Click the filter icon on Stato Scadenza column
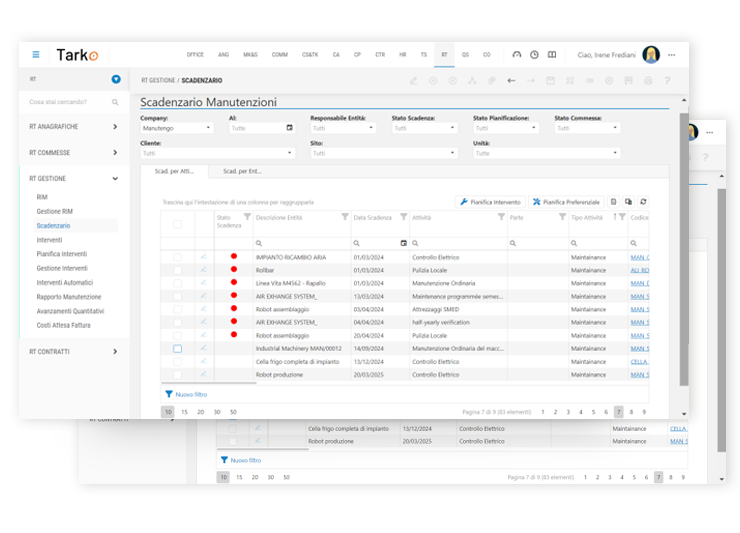The height and width of the screenshot is (533, 740). tap(247, 217)
